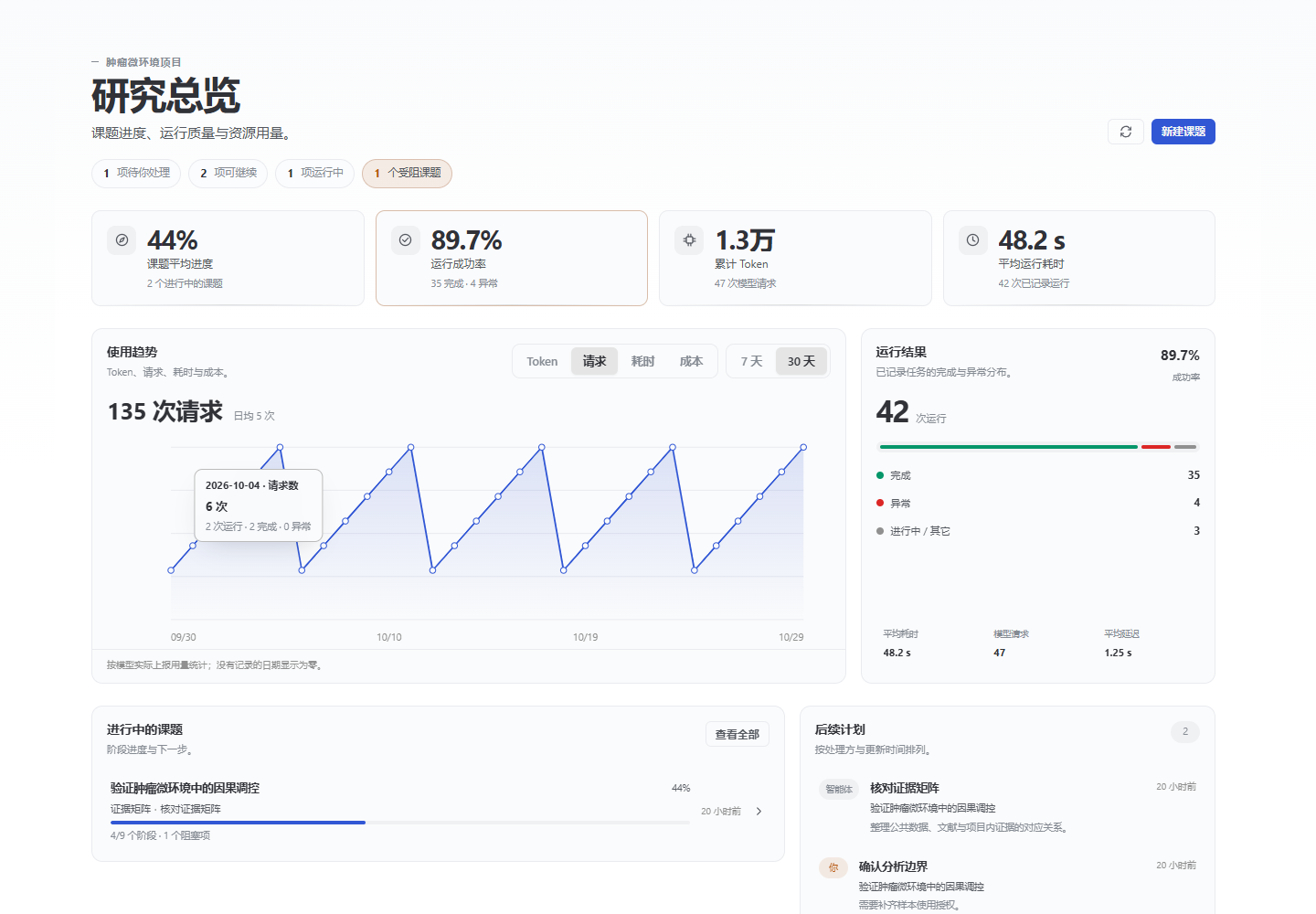Click the 智能体 badge beside 核对证据矩阵
The width and height of the screenshot is (1316, 914).
click(838, 789)
